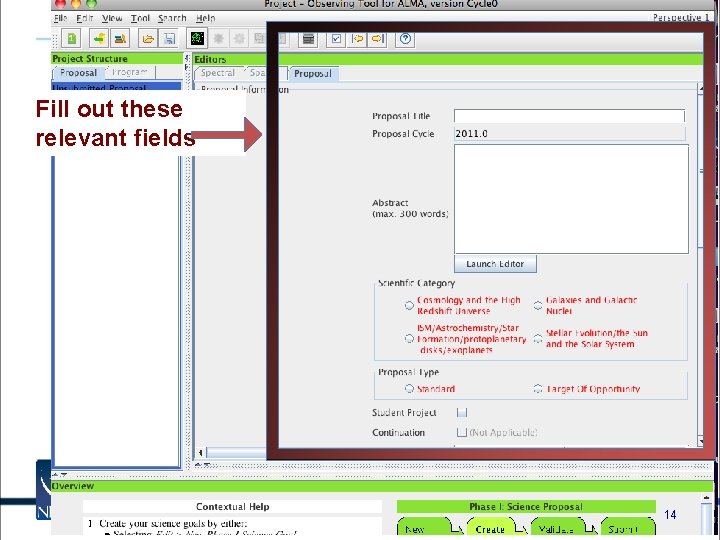Open help with the question-mark icon
720x540 pixels.
(405, 39)
